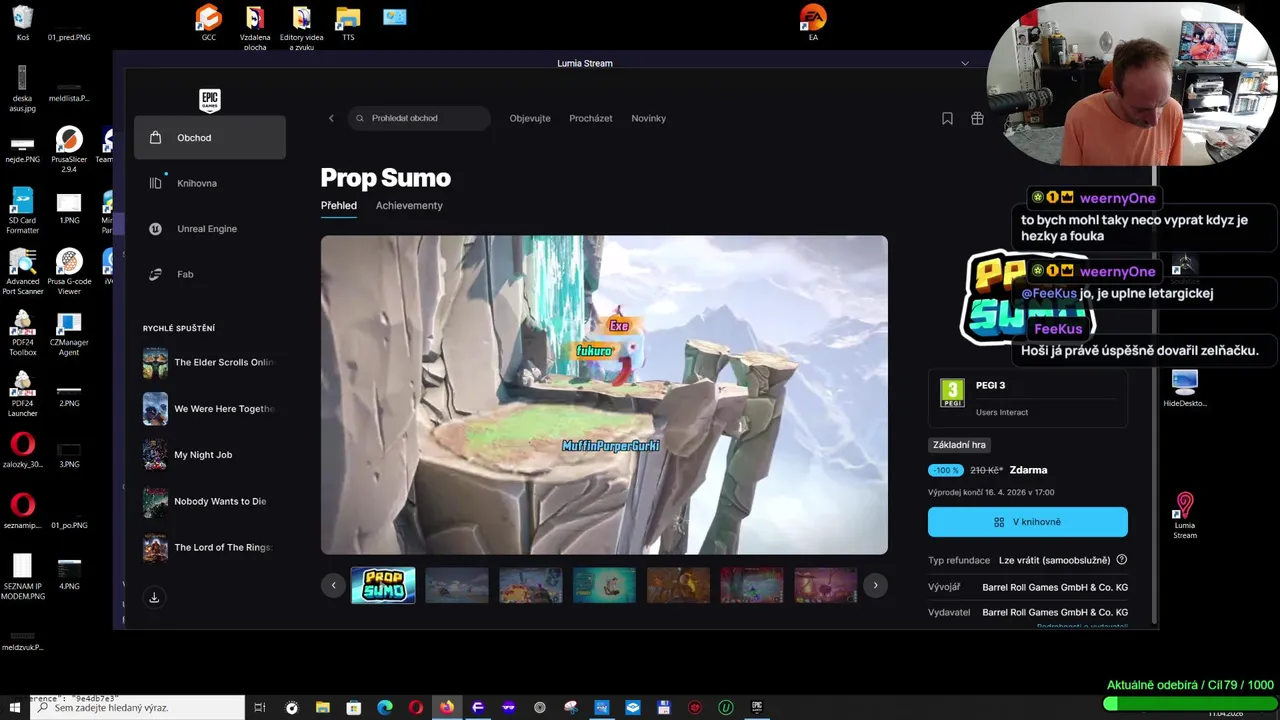Click the PEGI 3 rating icon
This screenshot has height=720, width=1280.
(x=952, y=393)
